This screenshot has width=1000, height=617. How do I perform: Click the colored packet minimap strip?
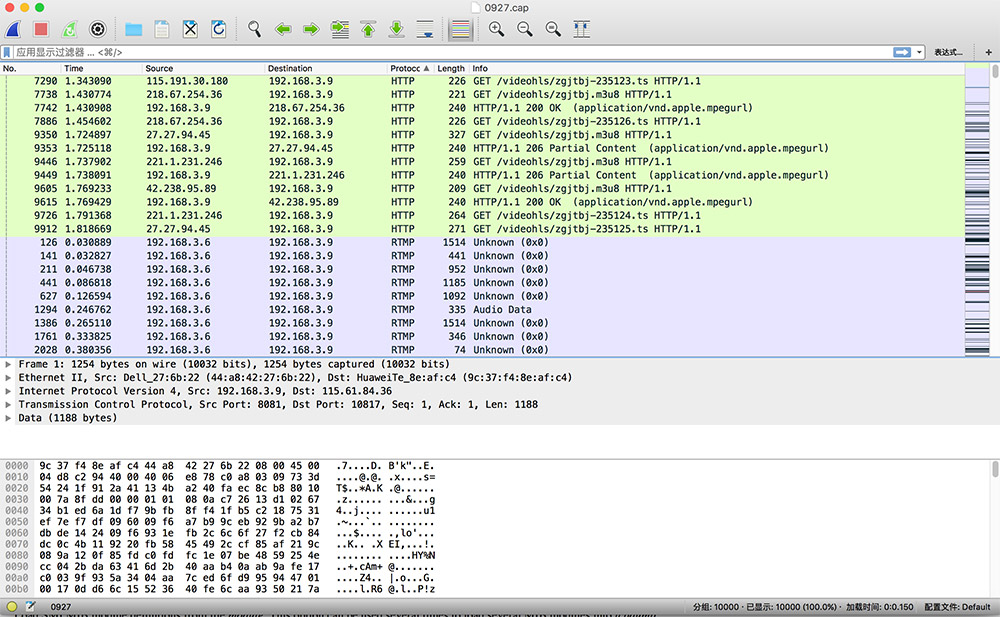[x=977, y=211]
